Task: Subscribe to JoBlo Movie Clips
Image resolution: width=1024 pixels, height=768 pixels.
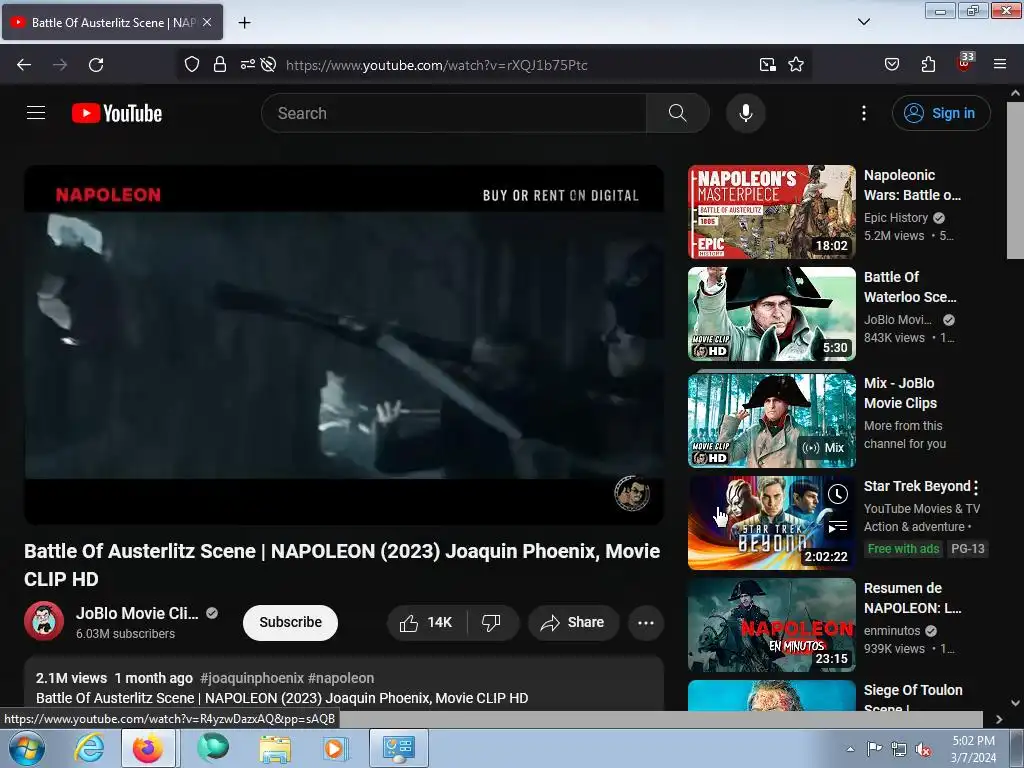Action: pyautogui.click(x=290, y=622)
